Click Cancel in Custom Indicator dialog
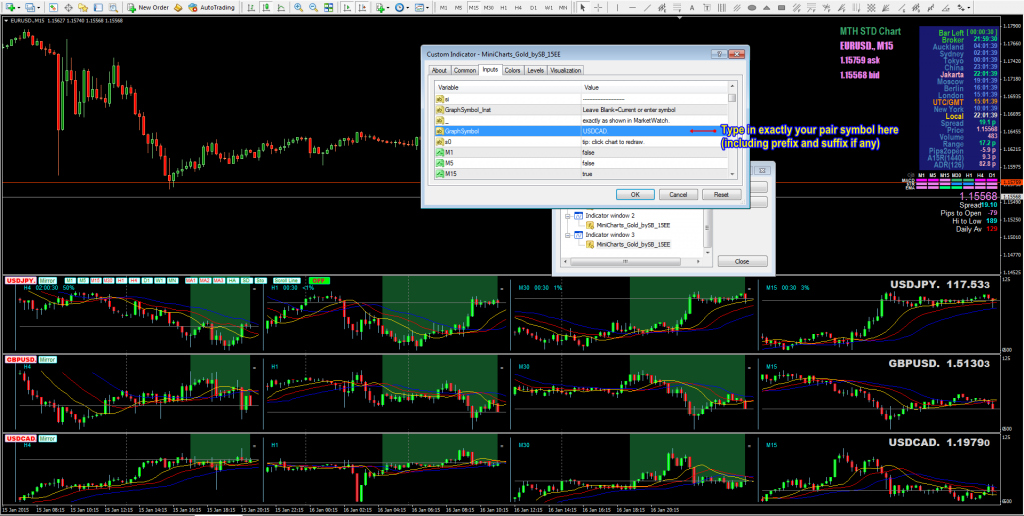The image size is (1024, 516). point(678,195)
